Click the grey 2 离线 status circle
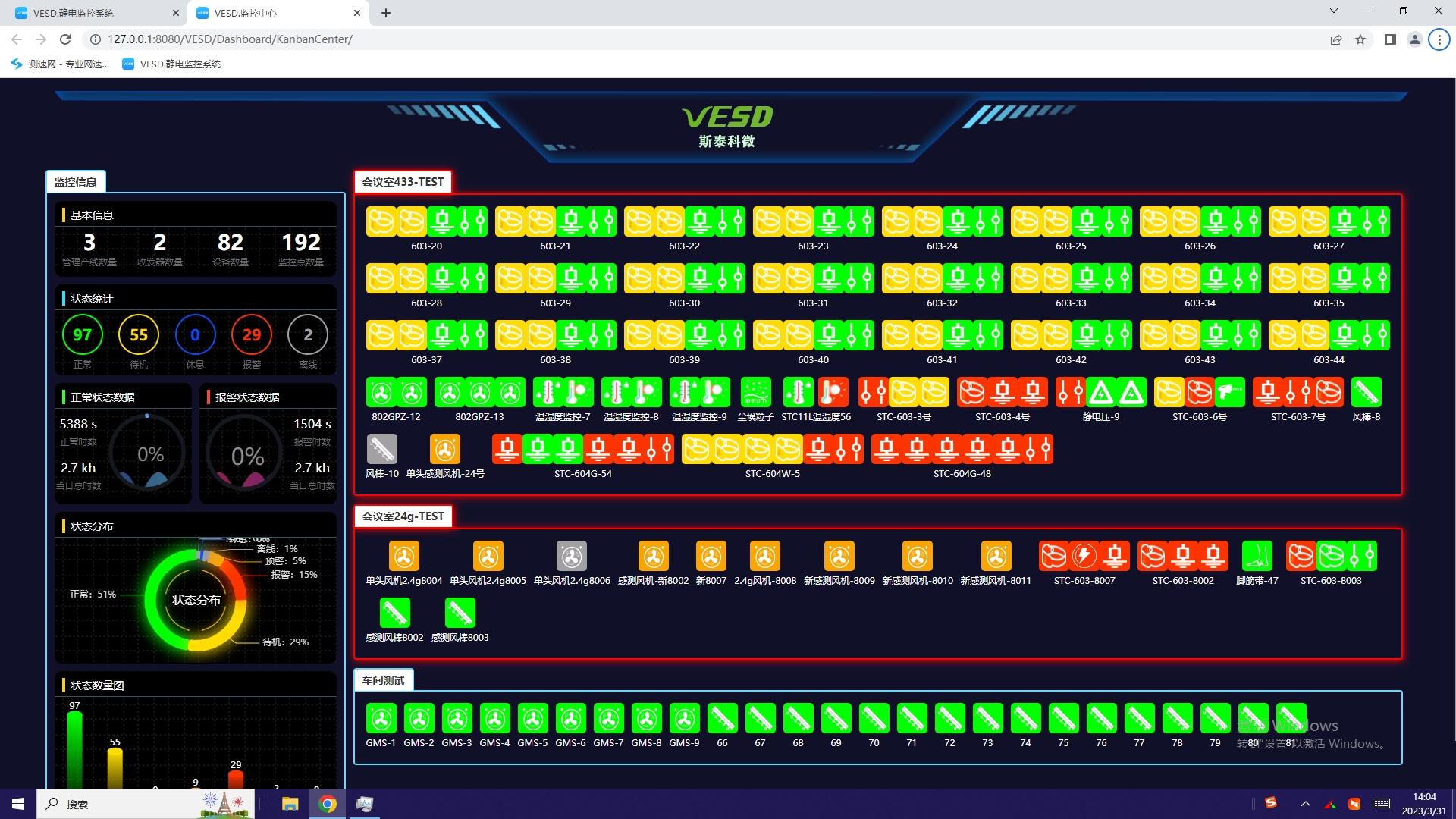This screenshot has width=1456, height=819. 308,335
